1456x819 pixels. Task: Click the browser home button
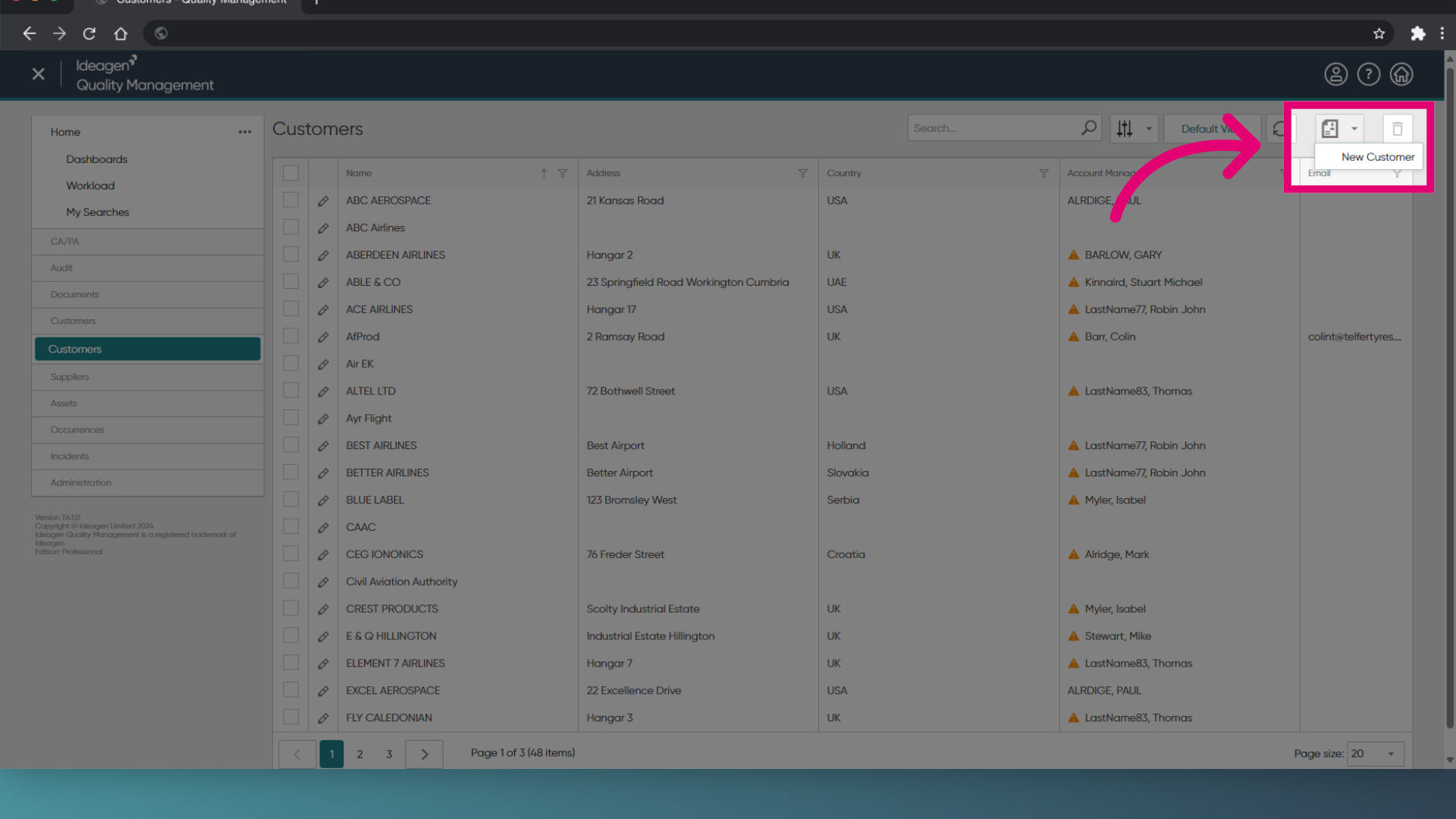121,33
